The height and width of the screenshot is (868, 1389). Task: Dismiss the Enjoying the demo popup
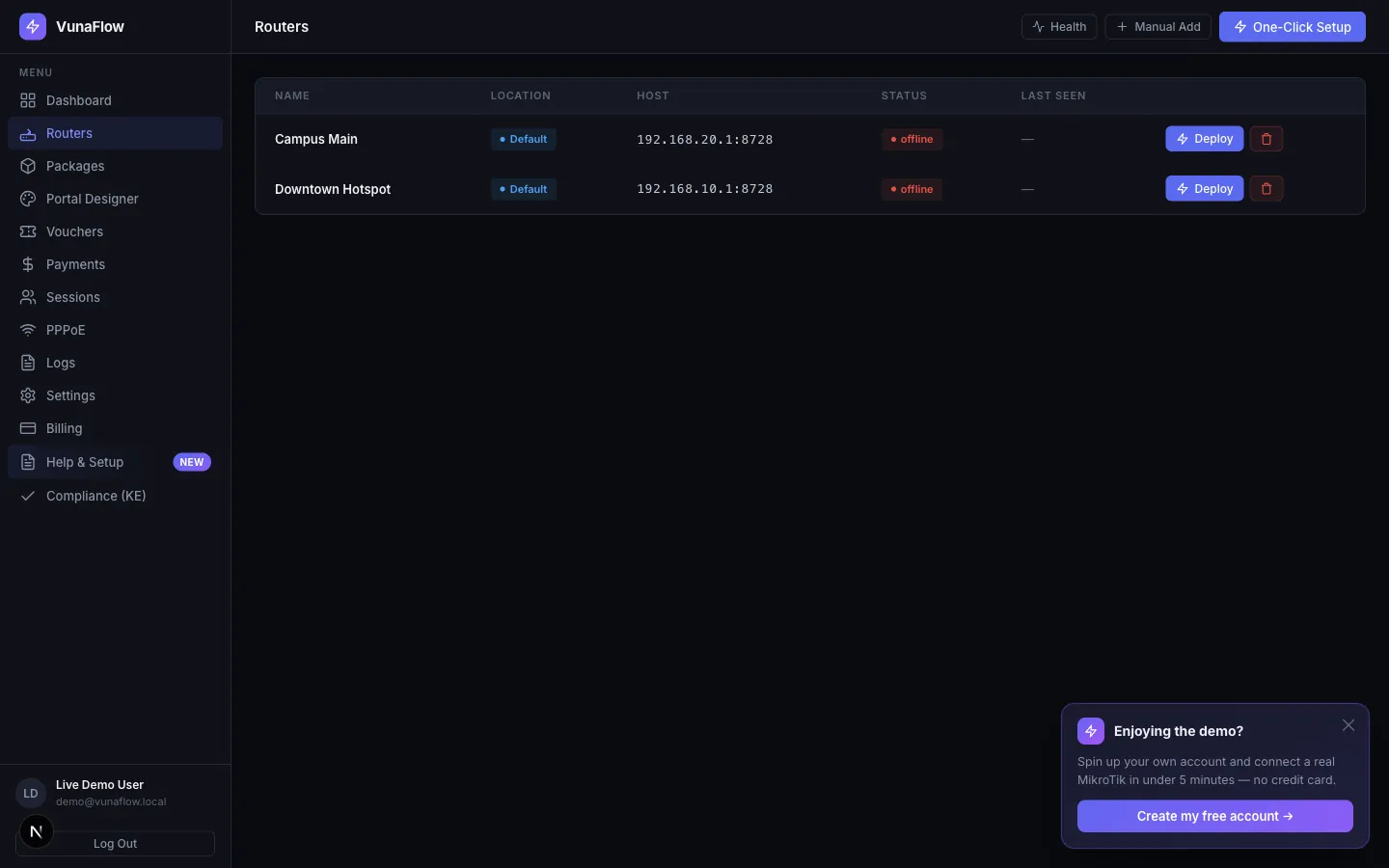click(1348, 725)
